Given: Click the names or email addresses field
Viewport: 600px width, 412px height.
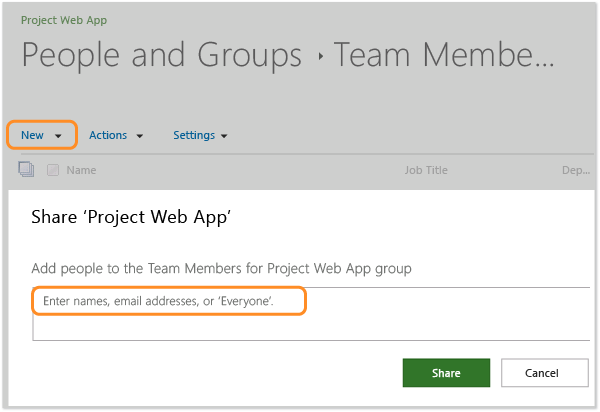Looking at the screenshot, I should [x=168, y=301].
